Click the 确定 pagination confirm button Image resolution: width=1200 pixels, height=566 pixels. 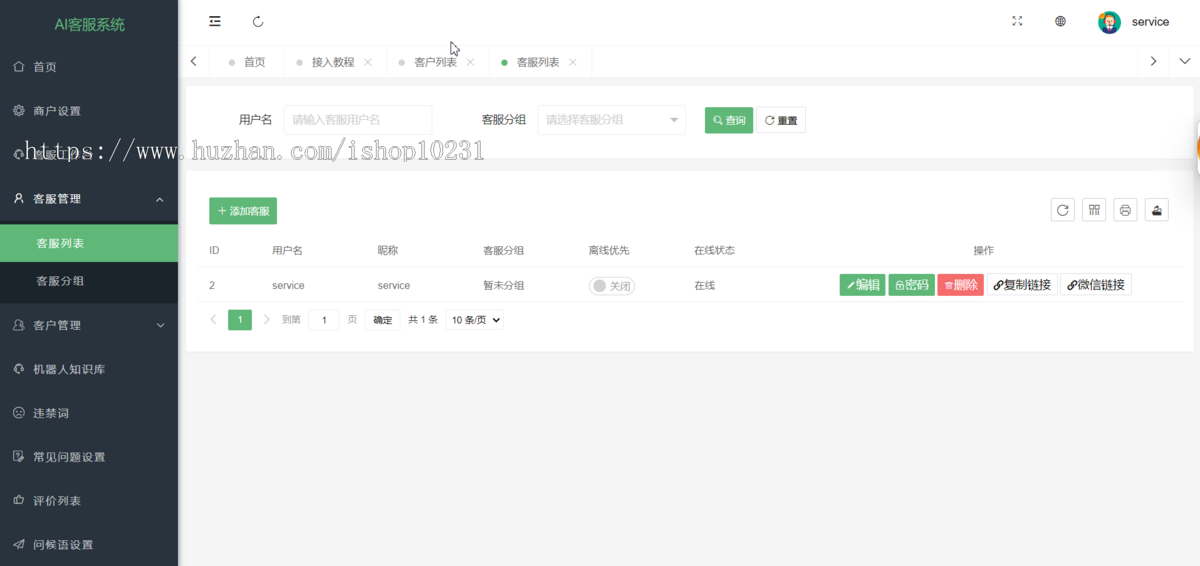click(383, 320)
